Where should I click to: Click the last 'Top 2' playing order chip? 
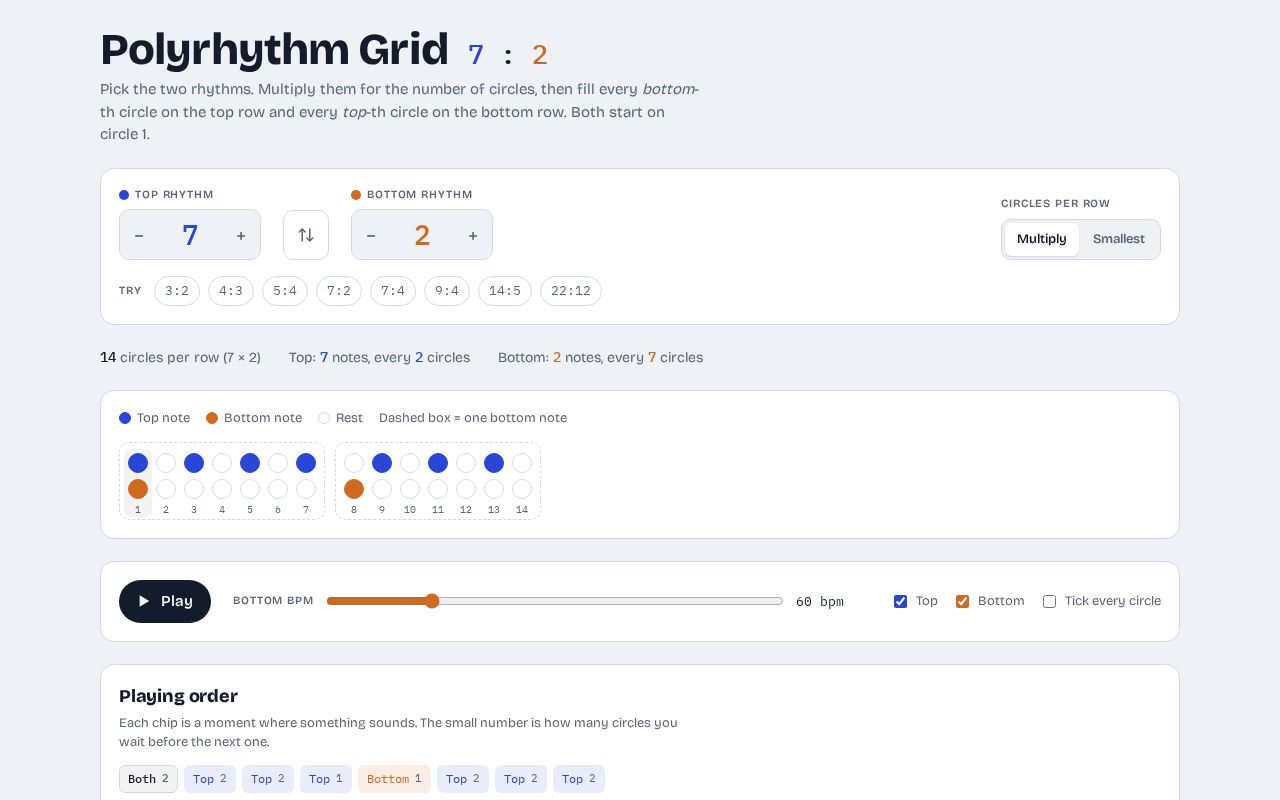579,779
